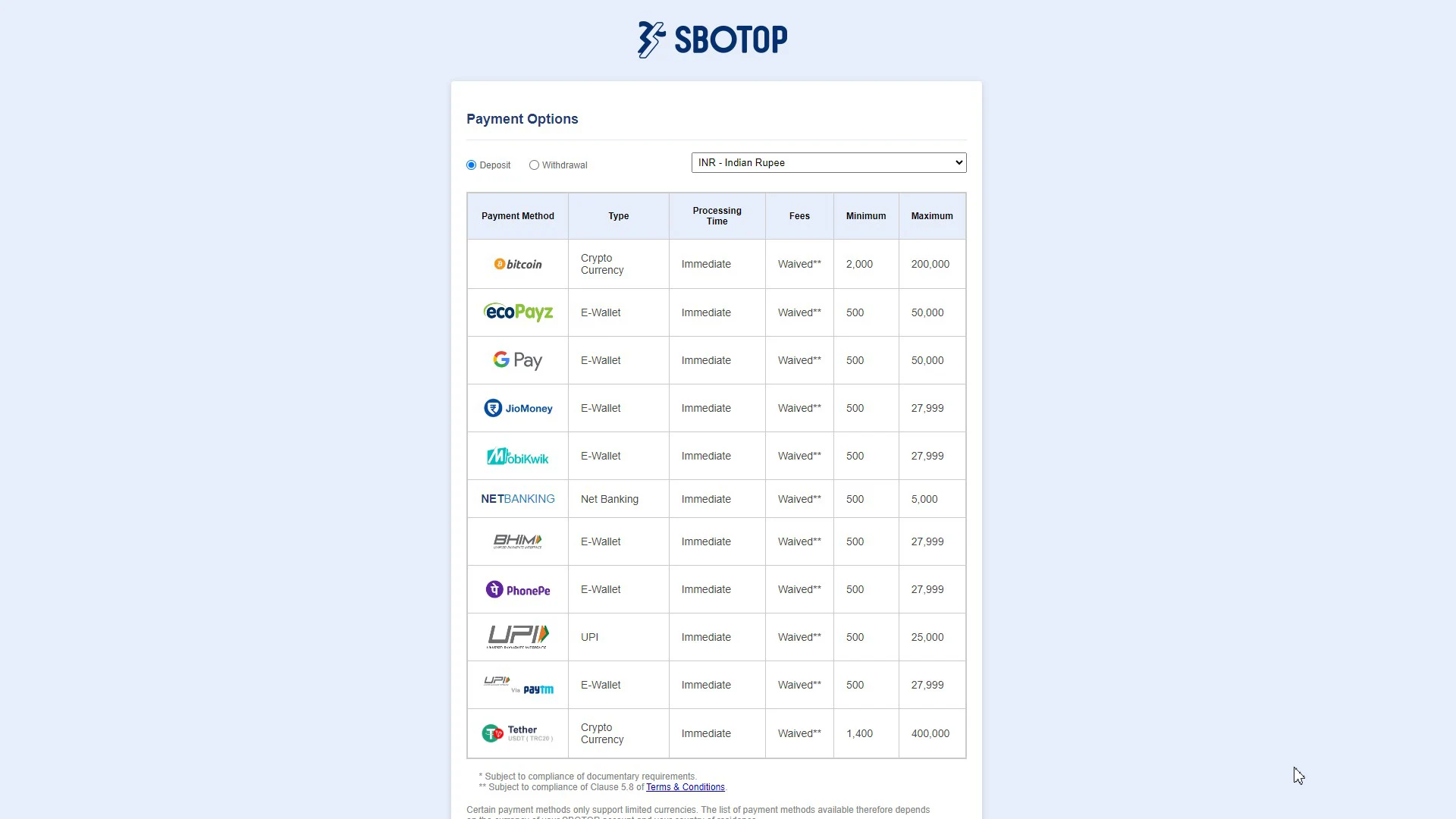Toggle the Withdrawal radio button
The height and width of the screenshot is (819, 1456).
pos(533,164)
